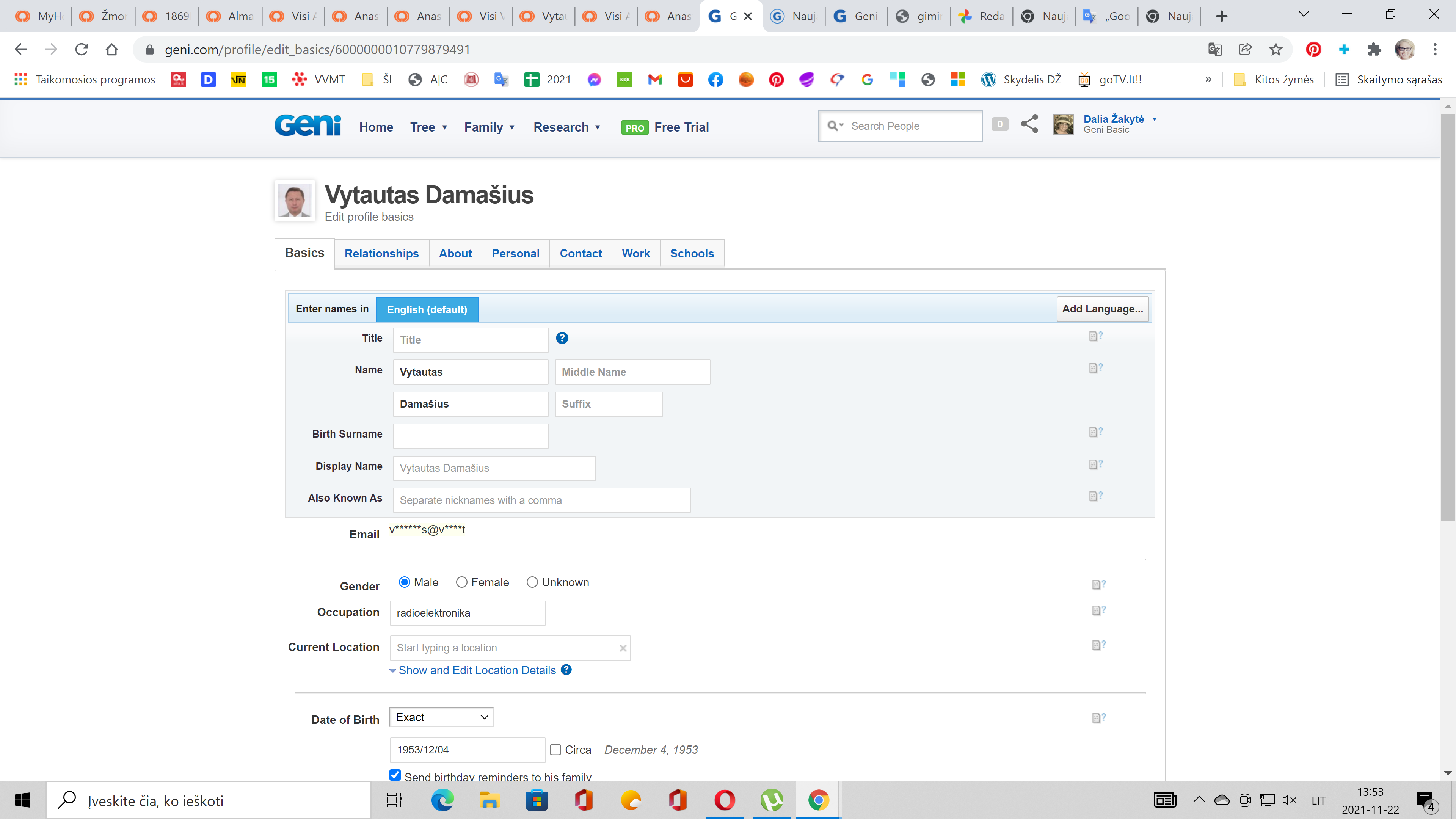
Task: Click help icon next to Location Details link
Action: point(566,670)
